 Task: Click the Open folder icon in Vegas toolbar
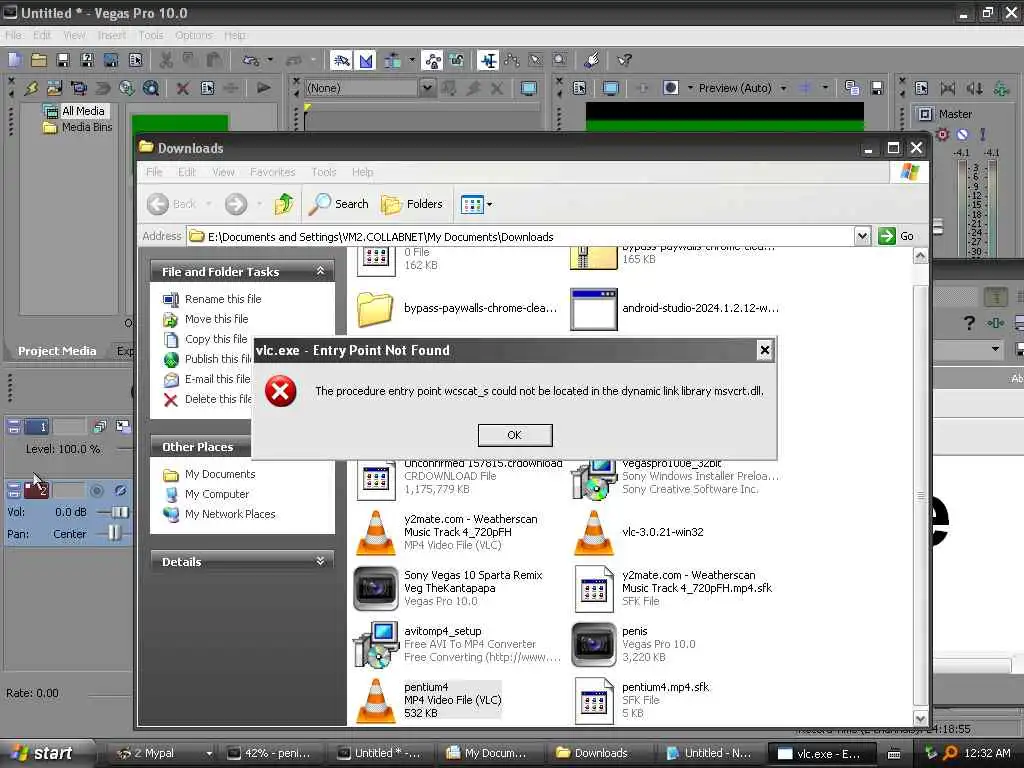(39, 60)
